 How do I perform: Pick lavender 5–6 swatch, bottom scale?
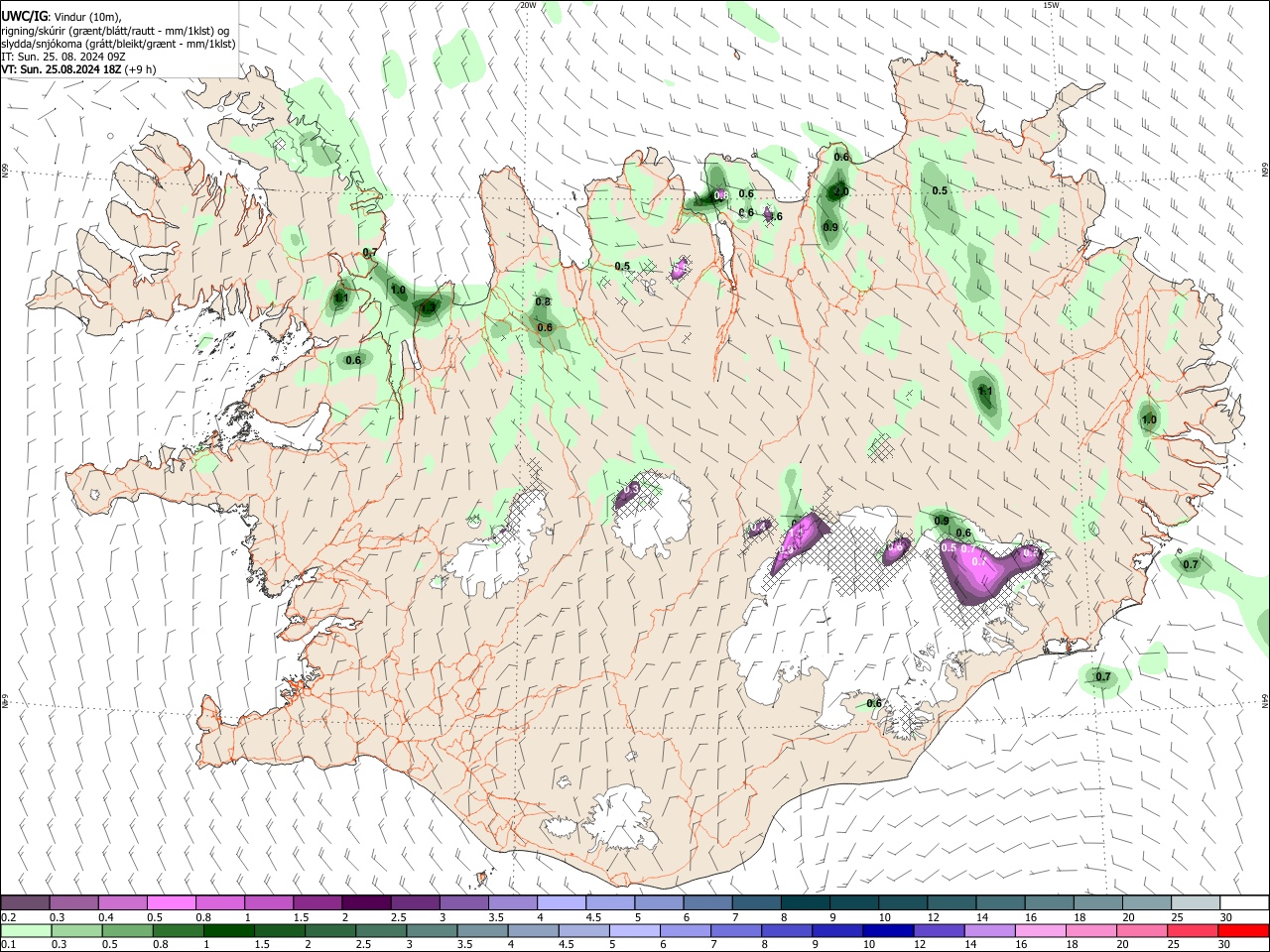[634, 930]
